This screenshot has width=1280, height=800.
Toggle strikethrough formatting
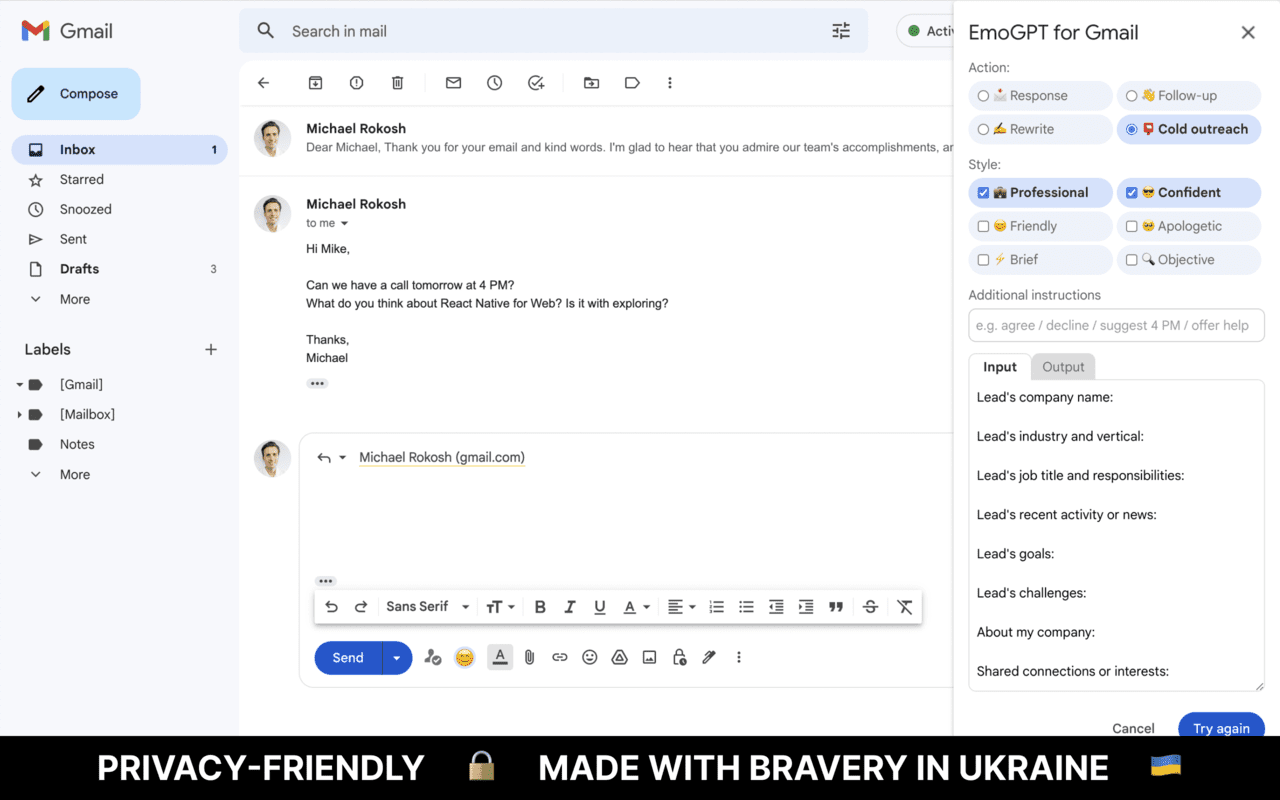pyautogui.click(x=870, y=607)
